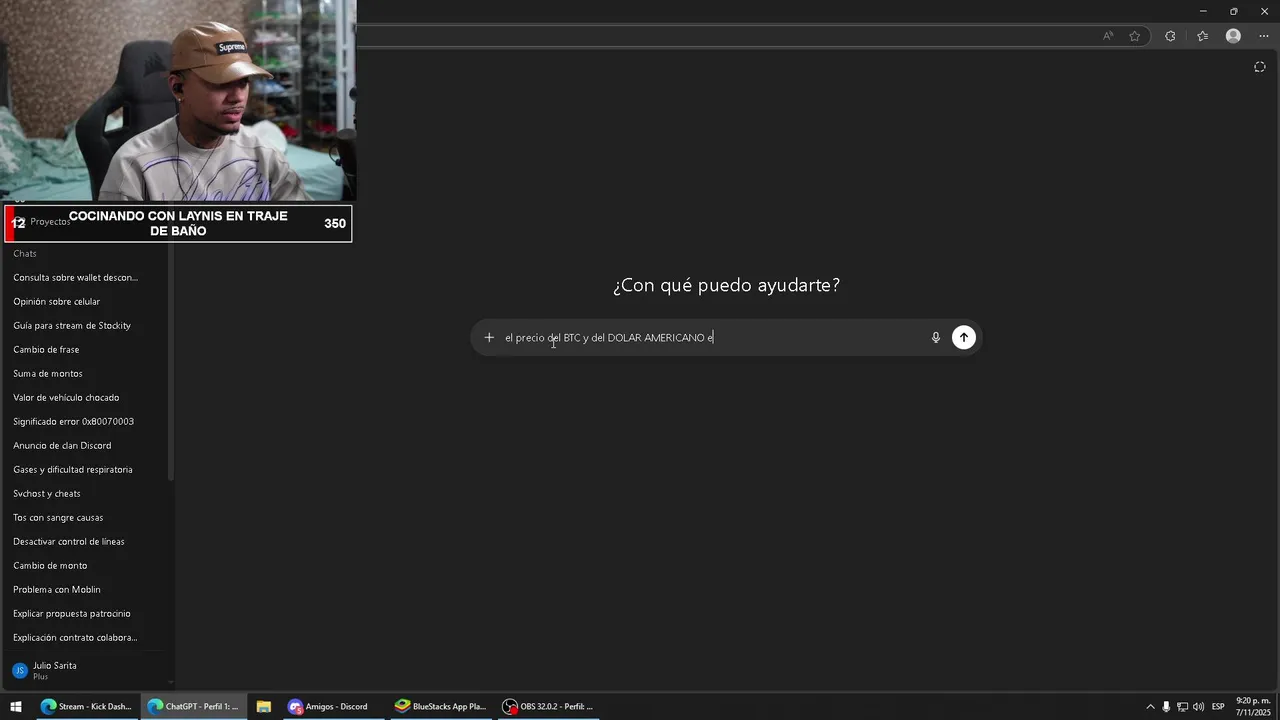
Task: Open the network tray icon
Action: (1182, 707)
